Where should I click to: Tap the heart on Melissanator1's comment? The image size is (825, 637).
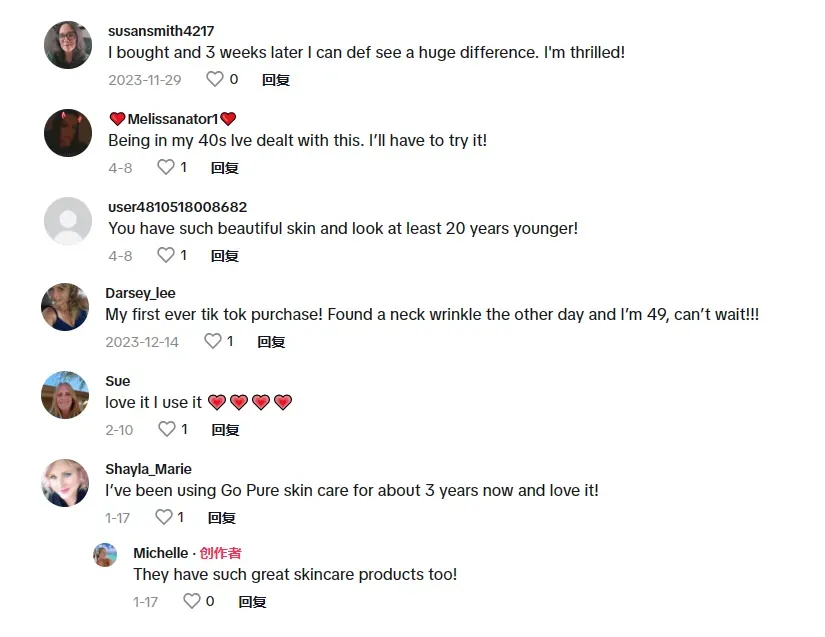(166, 167)
